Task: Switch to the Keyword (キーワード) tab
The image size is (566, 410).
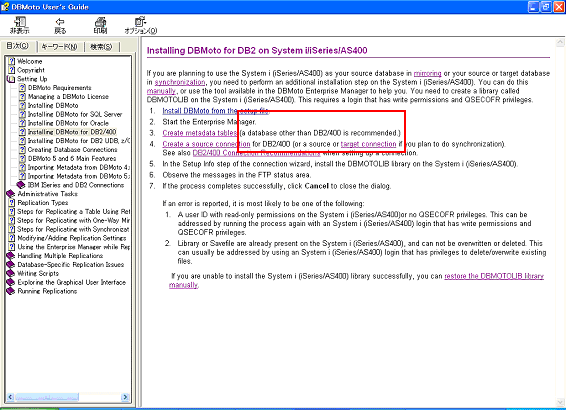Action: [x=60, y=47]
